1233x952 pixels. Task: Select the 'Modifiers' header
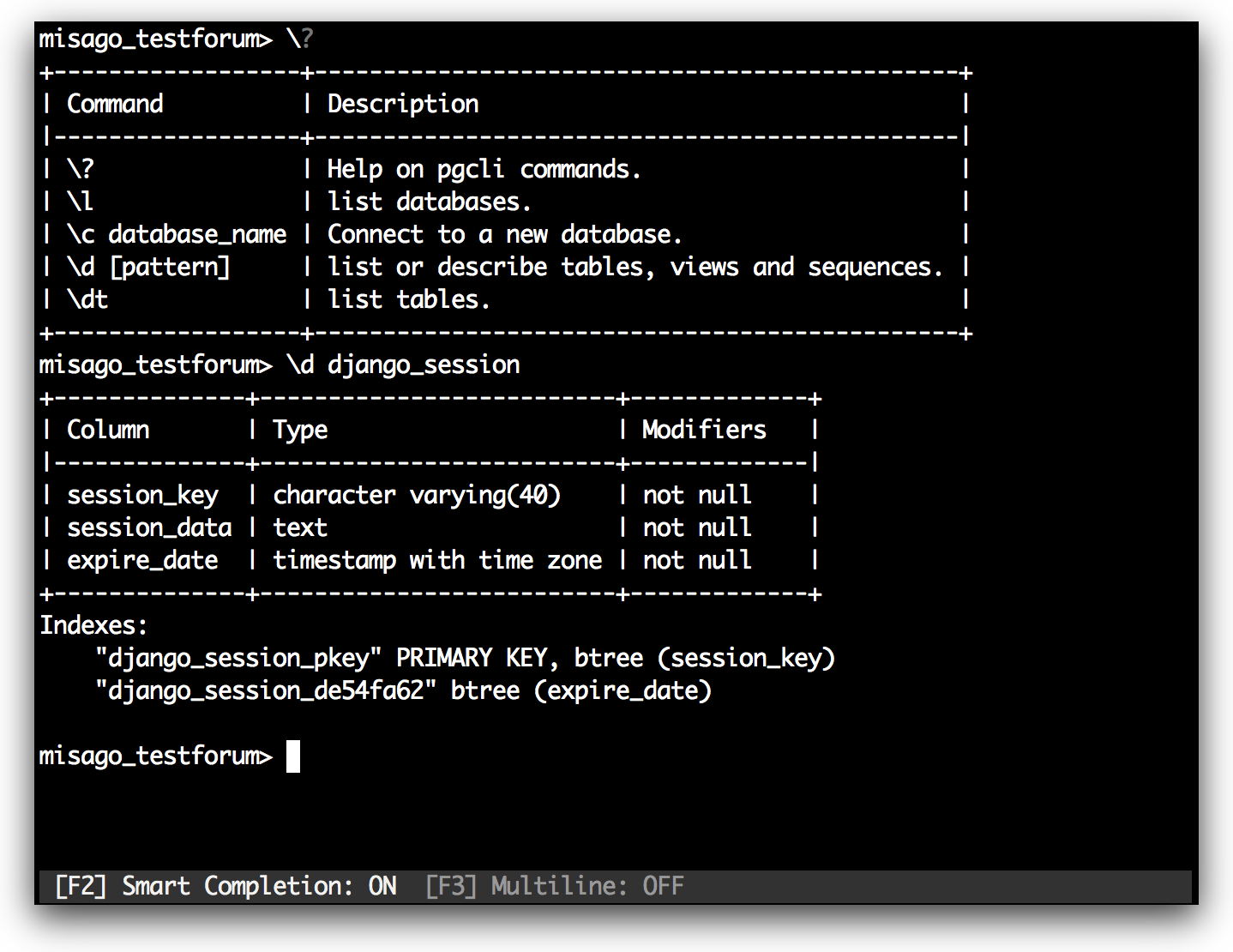click(x=705, y=430)
